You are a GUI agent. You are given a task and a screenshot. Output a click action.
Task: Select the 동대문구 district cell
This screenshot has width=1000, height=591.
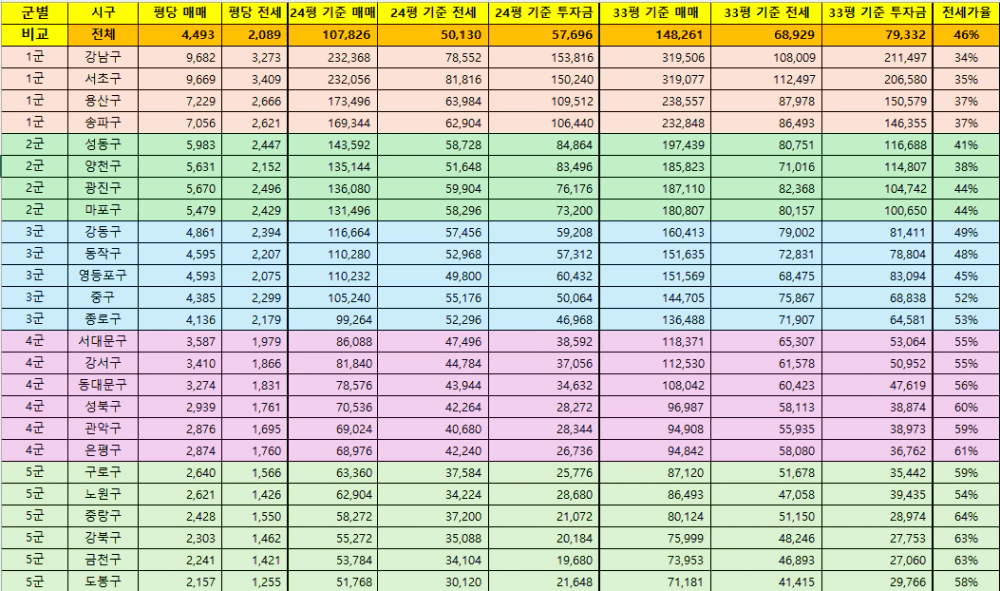click(x=103, y=385)
